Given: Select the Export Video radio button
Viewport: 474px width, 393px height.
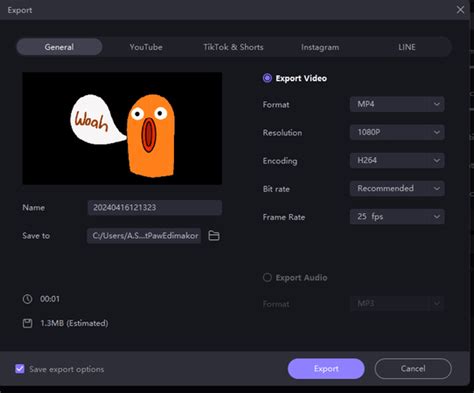Looking at the screenshot, I should pos(267,78).
